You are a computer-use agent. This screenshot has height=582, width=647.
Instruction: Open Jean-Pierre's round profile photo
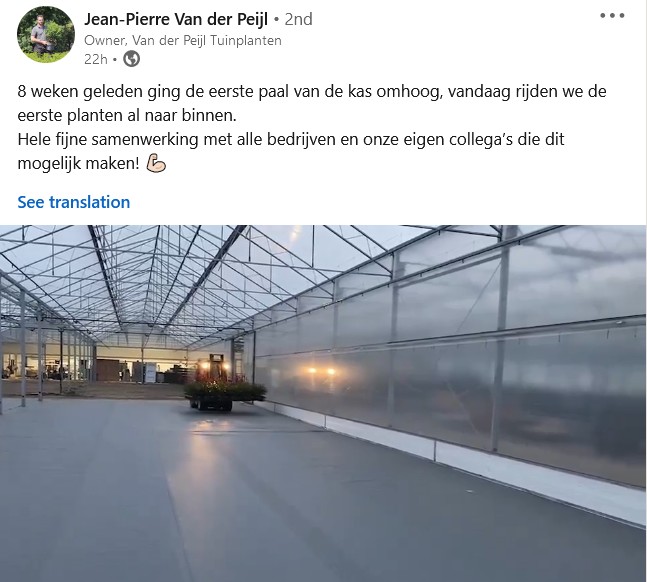pyautogui.click(x=46, y=34)
